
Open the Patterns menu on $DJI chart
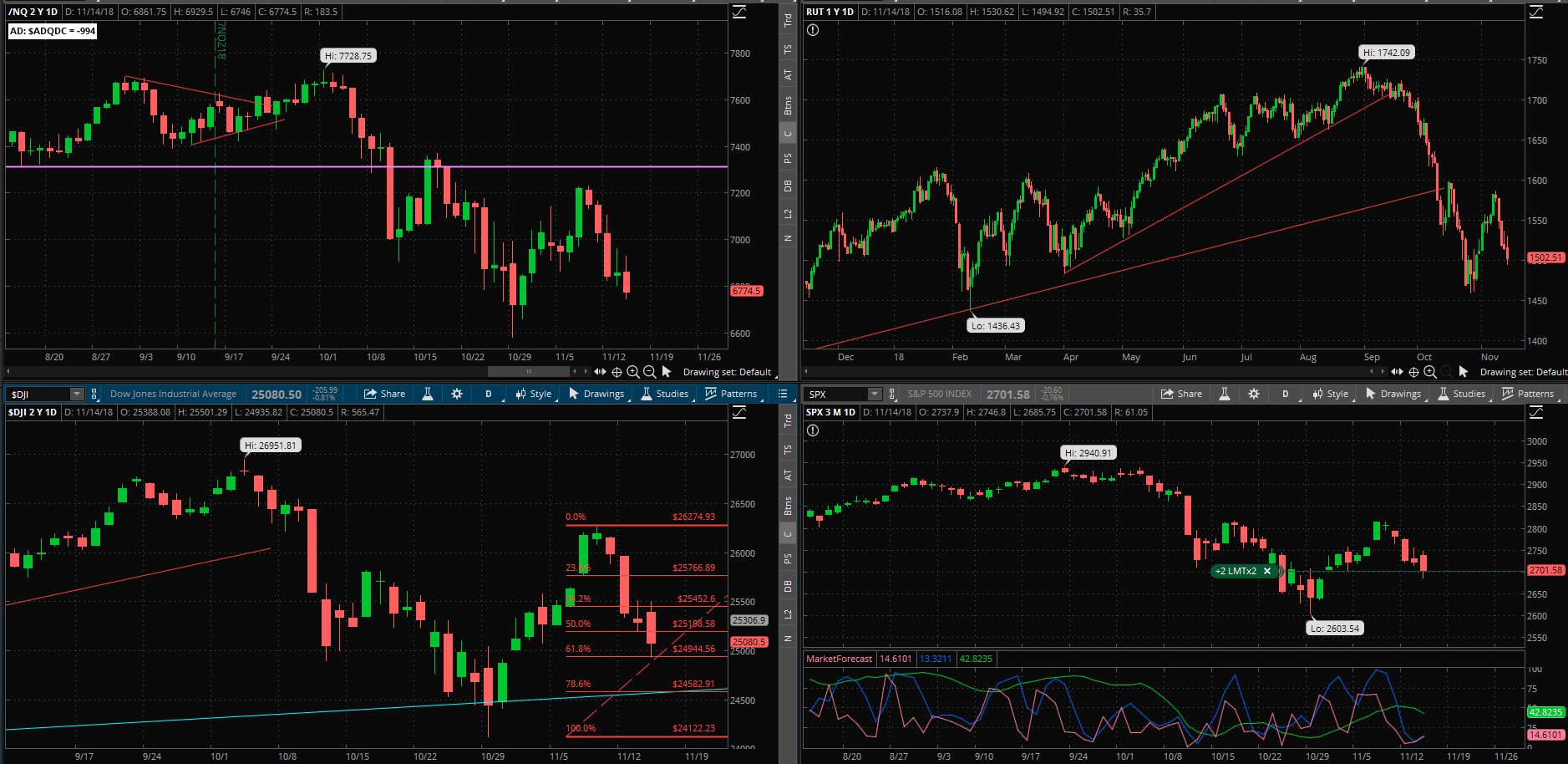[x=731, y=394]
